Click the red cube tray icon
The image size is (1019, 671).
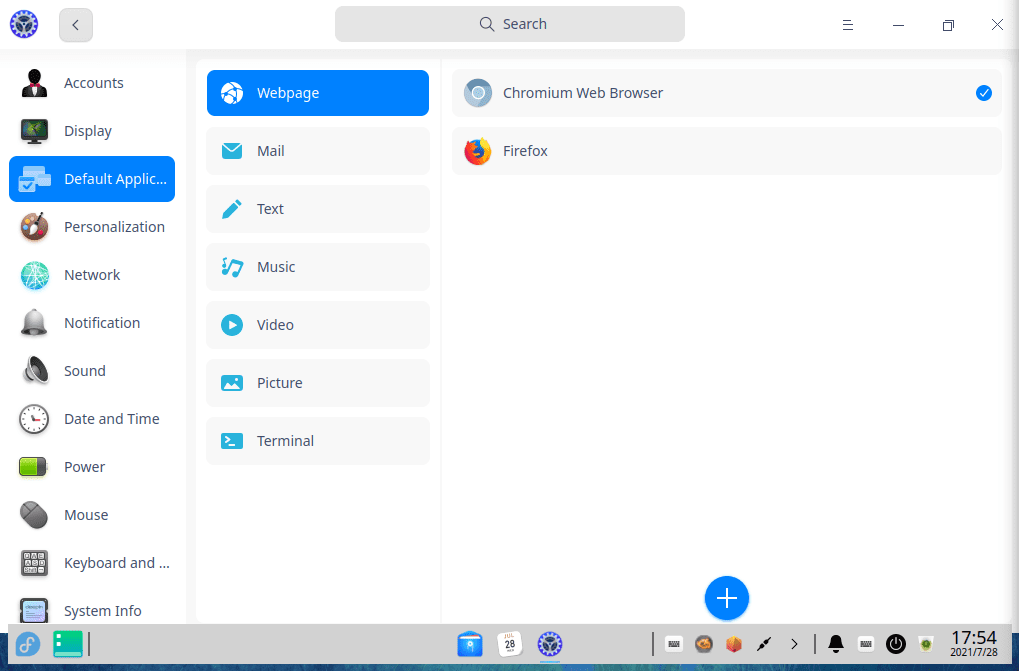tap(734, 644)
